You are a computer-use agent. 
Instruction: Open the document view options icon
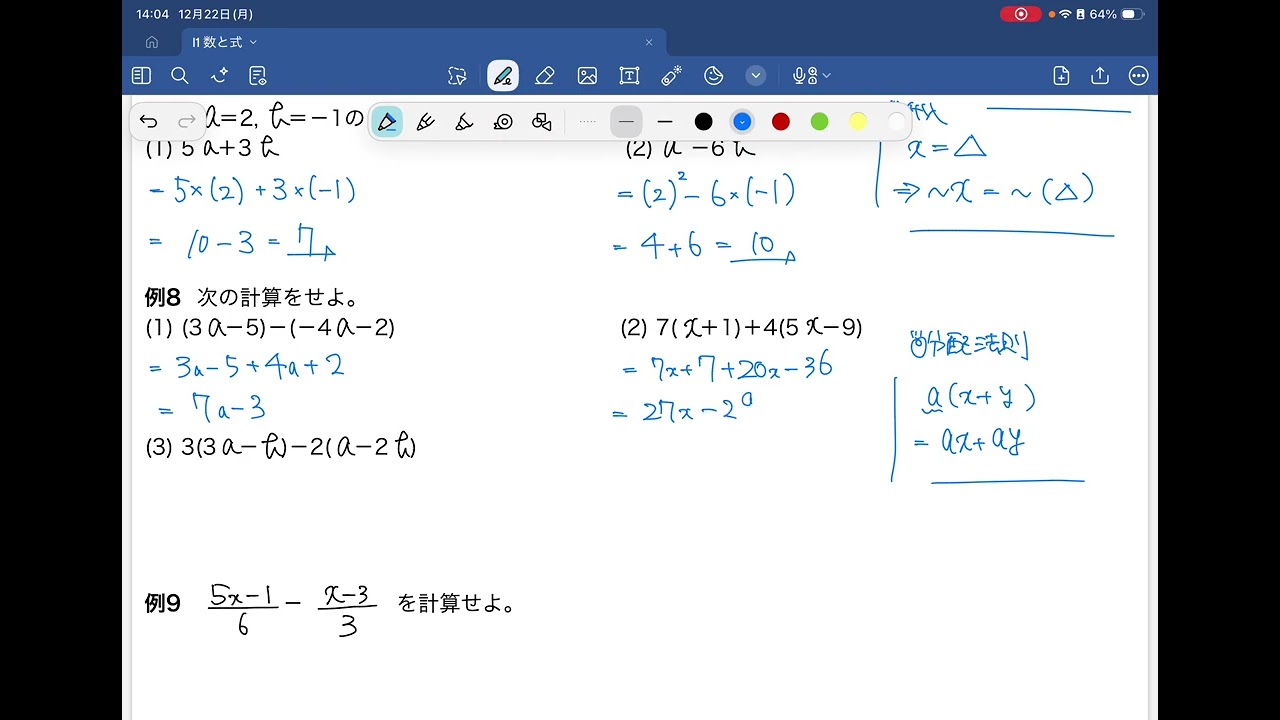click(x=257, y=76)
